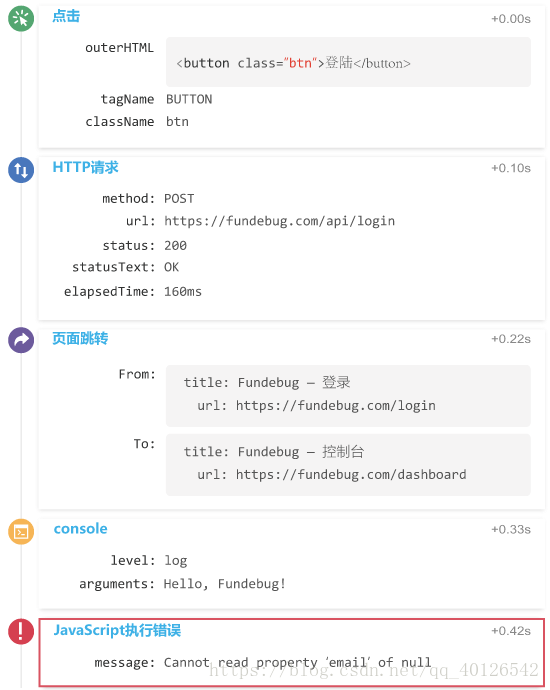This screenshot has width=550, height=690.
Task: Click the +0.42s error timestamp
Action: pyautogui.click(x=511, y=631)
